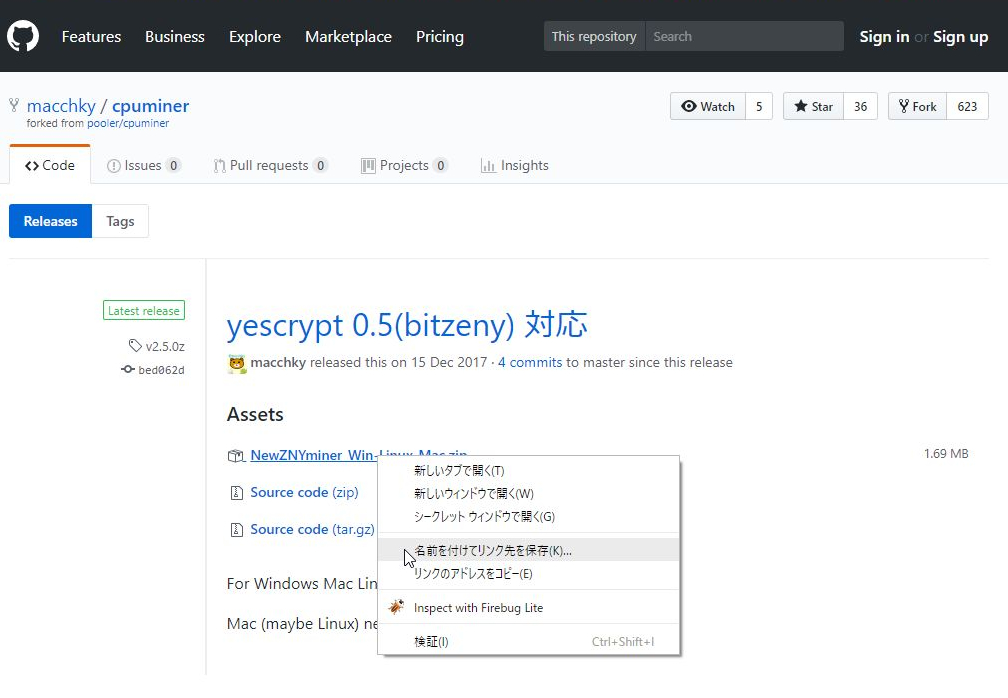This screenshot has width=1008, height=698.
Task: Choose 新しいタブで開く in the context menu
Action: click(528, 471)
